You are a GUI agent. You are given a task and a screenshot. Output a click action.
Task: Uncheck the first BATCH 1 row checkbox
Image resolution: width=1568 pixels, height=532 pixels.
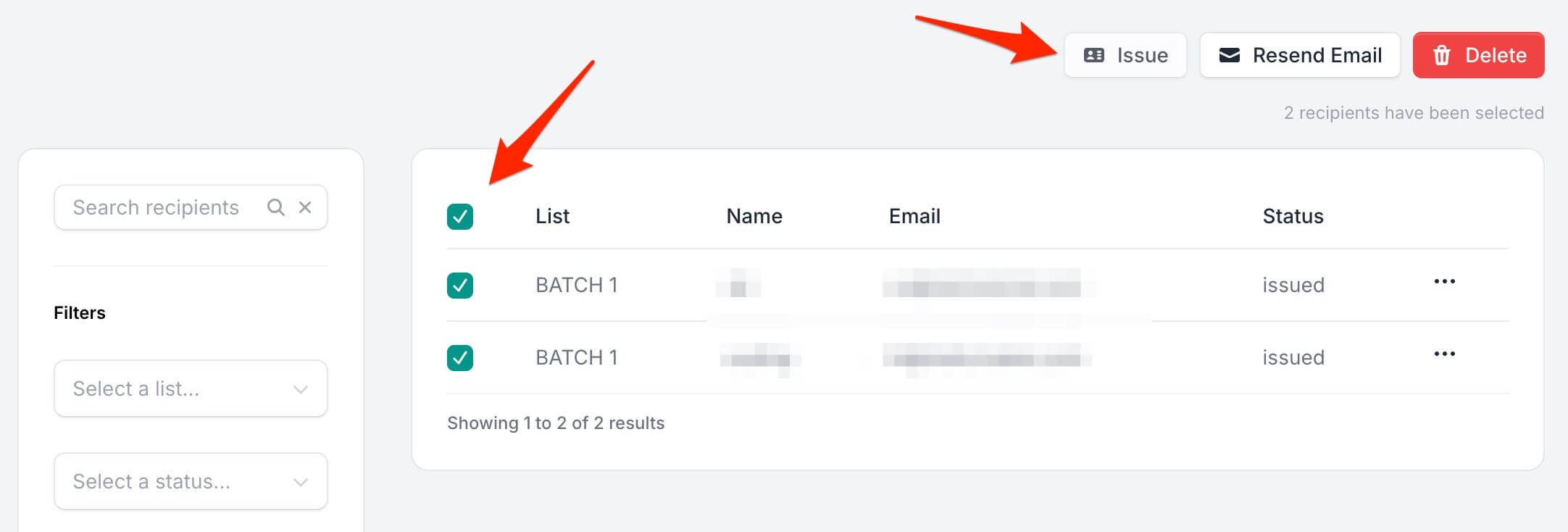click(x=460, y=285)
